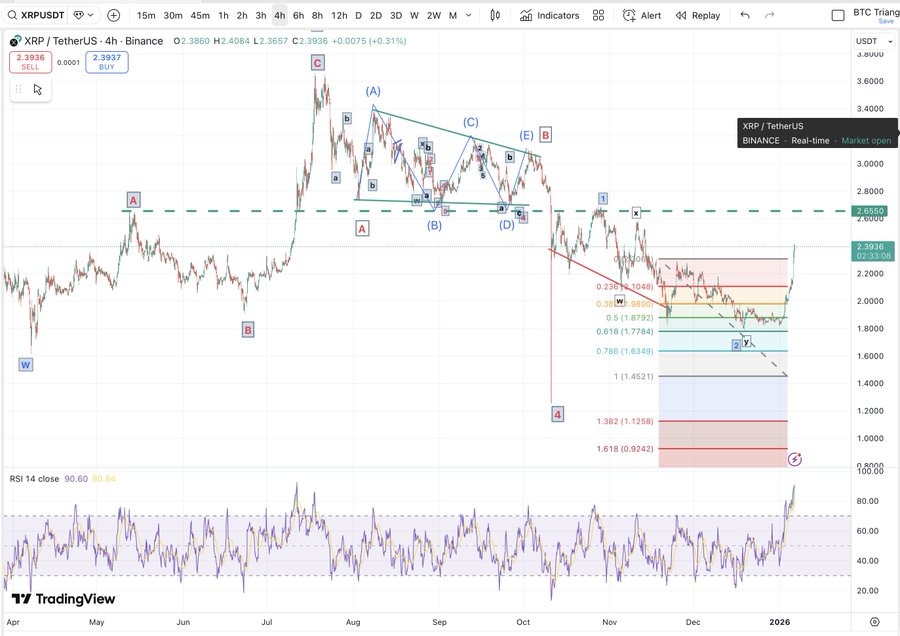Image resolution: width=900 pixels, height=636 pixels.
Task: Select the cursor tool on floating toolbar
Action: (x=36, y=89)
